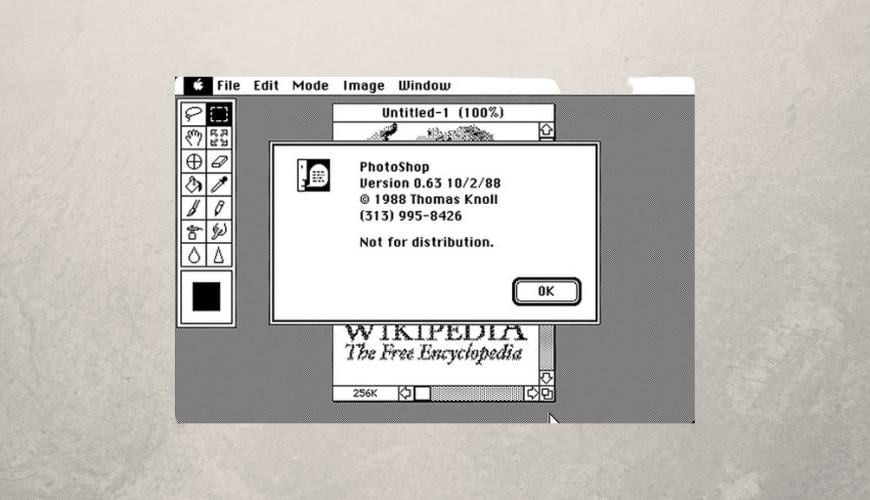870x500 pixels.
Task: Open the Image menu
Action: [x=363, y=85]
